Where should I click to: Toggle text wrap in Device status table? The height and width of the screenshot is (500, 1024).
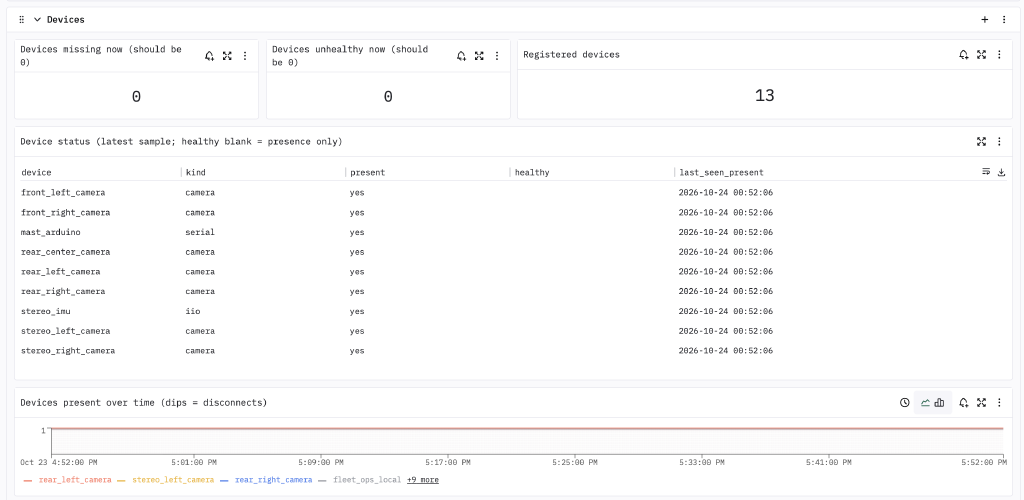click(985, 172)
